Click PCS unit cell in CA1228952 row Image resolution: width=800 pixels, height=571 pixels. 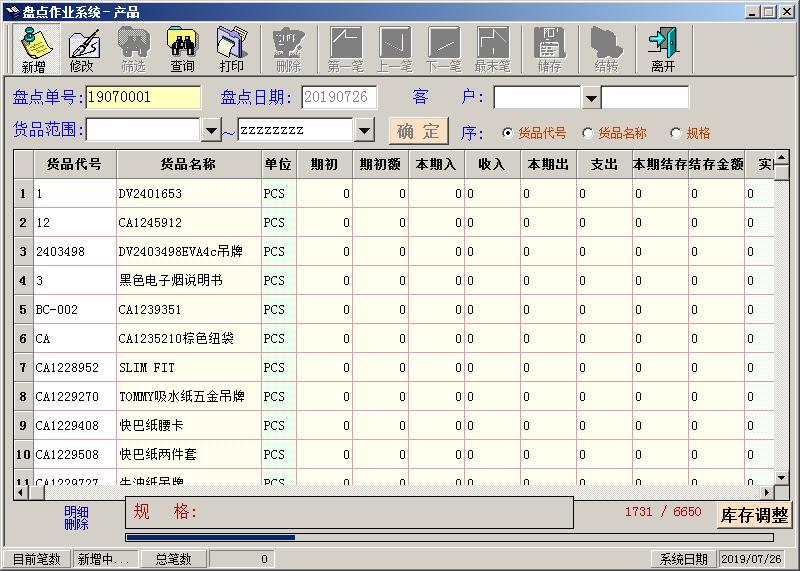(279, 367)
